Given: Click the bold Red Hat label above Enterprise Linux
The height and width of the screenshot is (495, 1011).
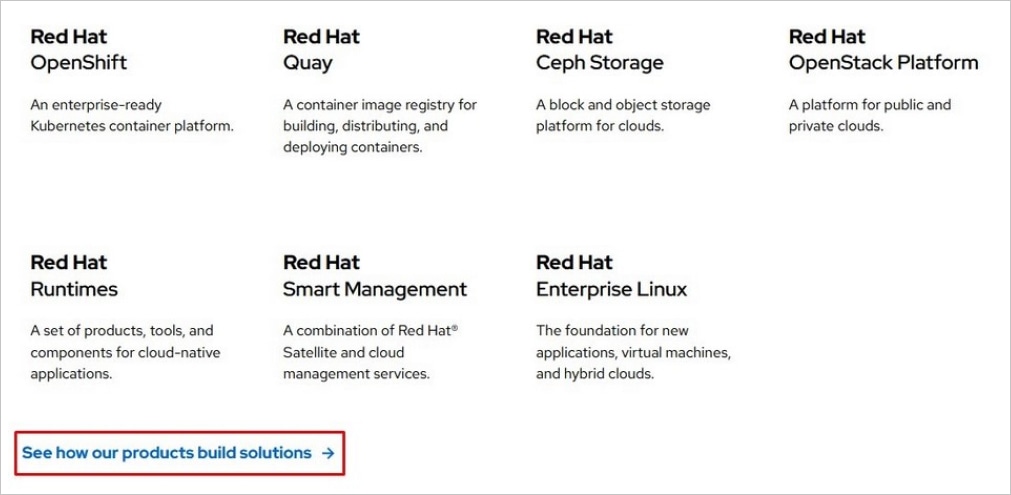Looking at the screenshot, I should [574, 263].
